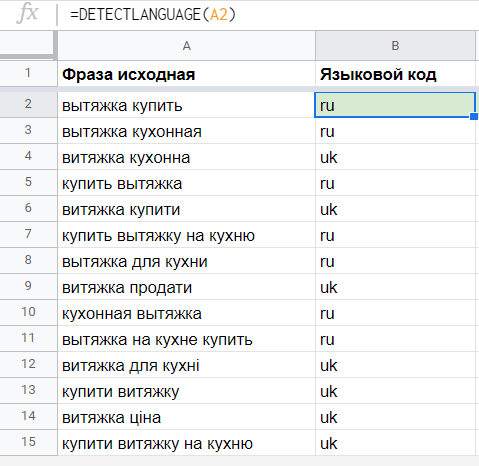Select cell 'витяжка купити'
This screenshot has width=479, height=466.
[186, 209]
